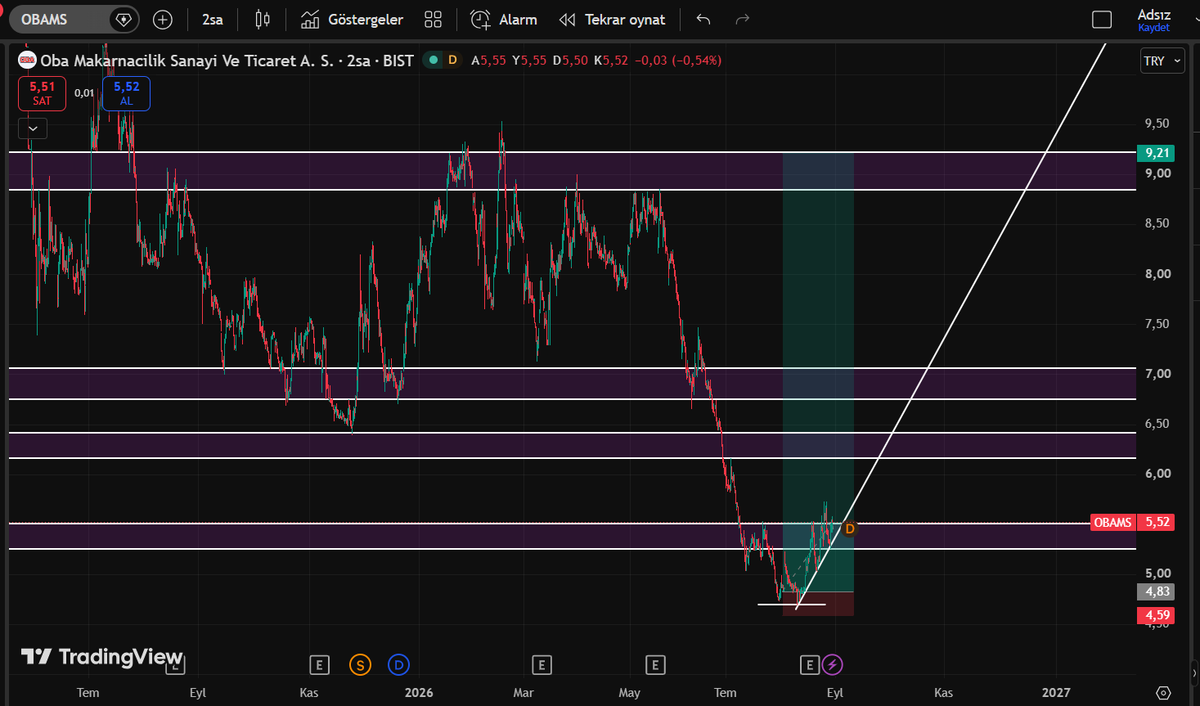This screenshot has height=706, width=1200.
Task: Click the 9,21 green price label
Action: point(1155,153)
